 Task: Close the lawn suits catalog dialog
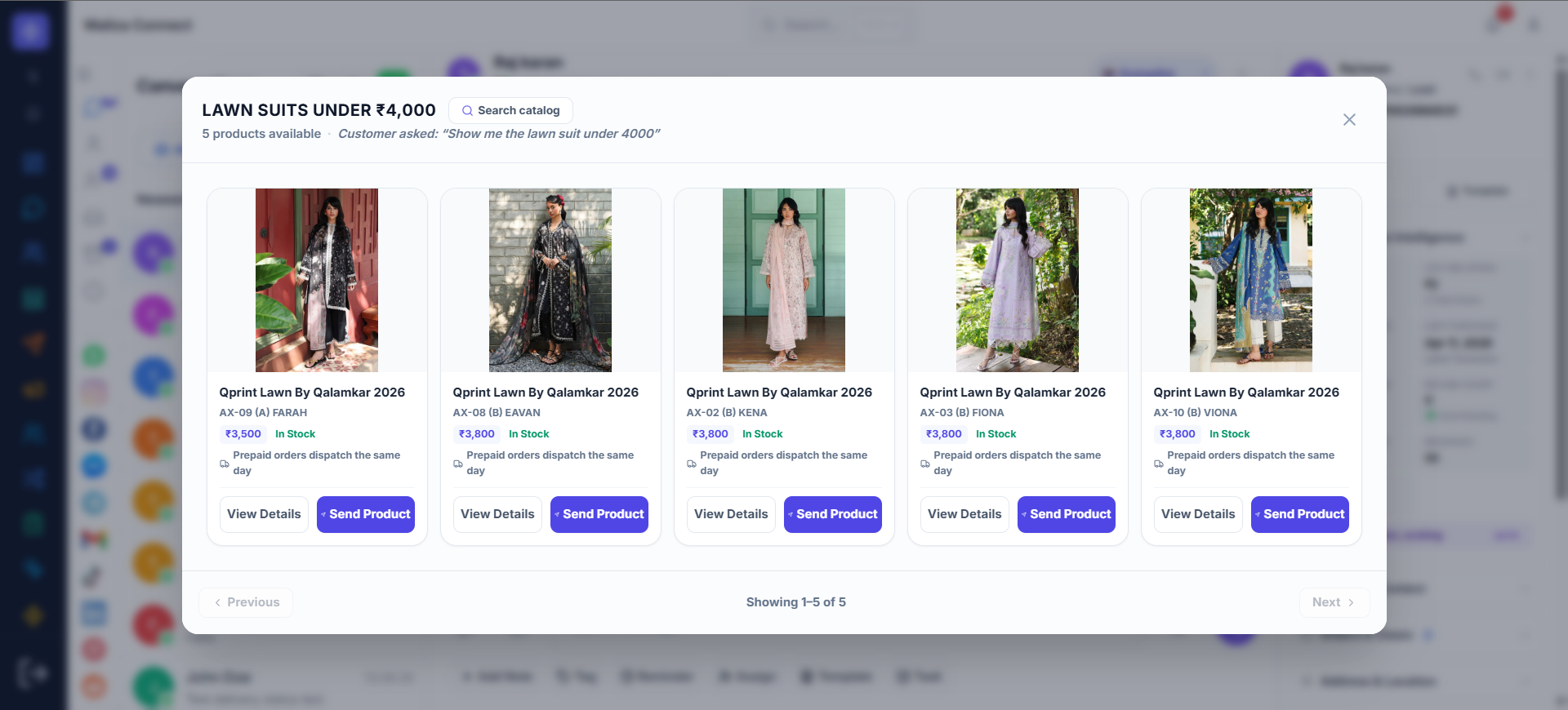1349,120
